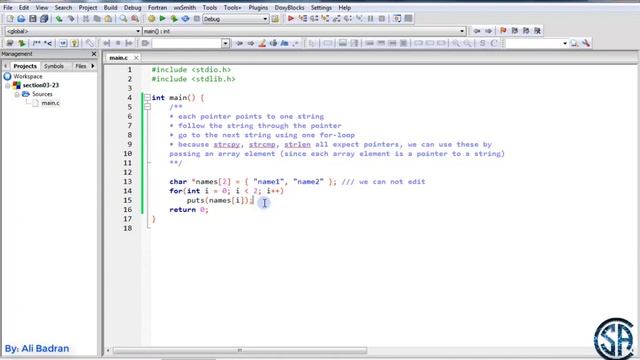Click the horizontal scrollbar thumb

tap(240, 350)
